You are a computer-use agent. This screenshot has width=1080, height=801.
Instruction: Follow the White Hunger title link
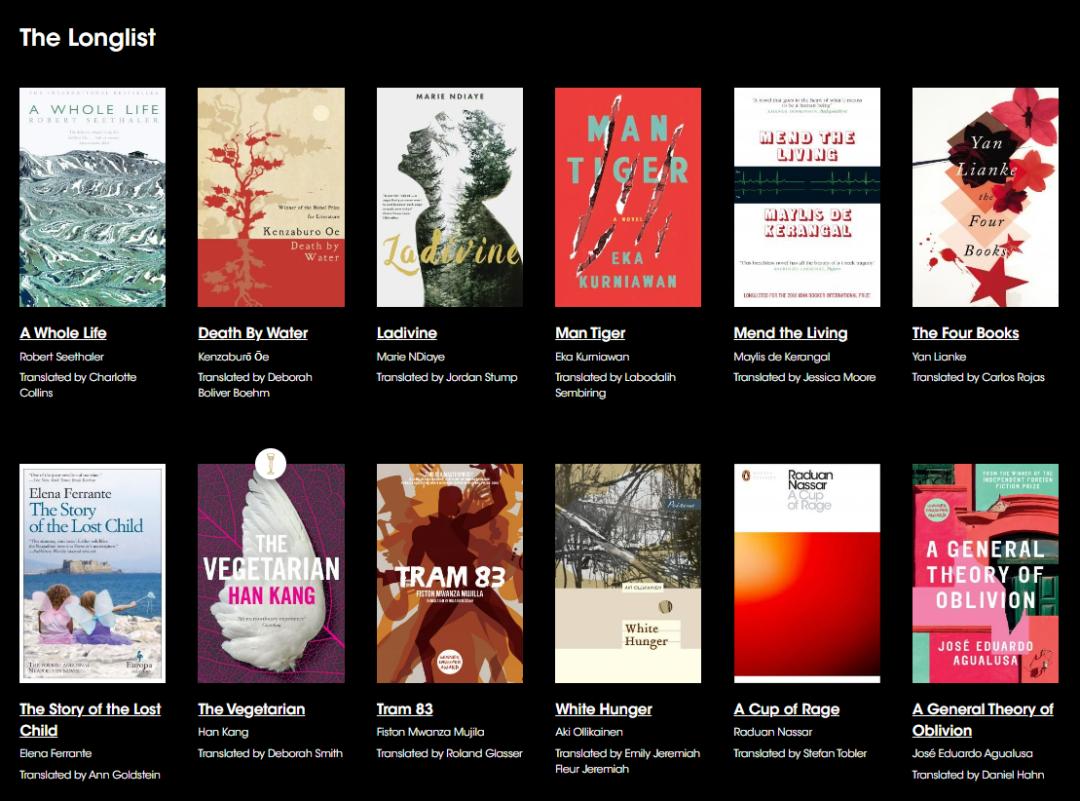click(604, 709)
